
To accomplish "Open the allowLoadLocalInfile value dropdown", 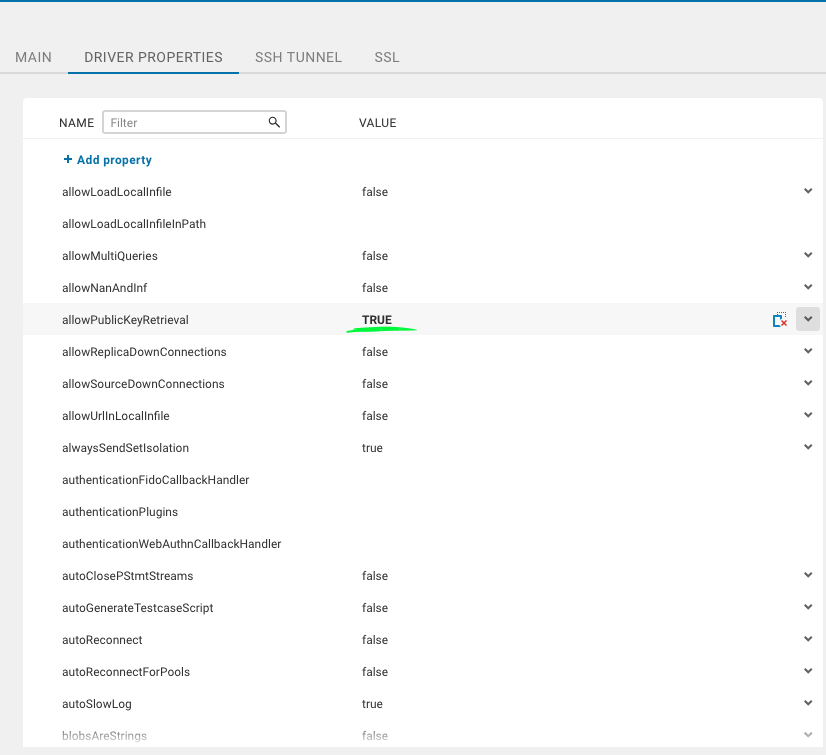I will 808,190.
